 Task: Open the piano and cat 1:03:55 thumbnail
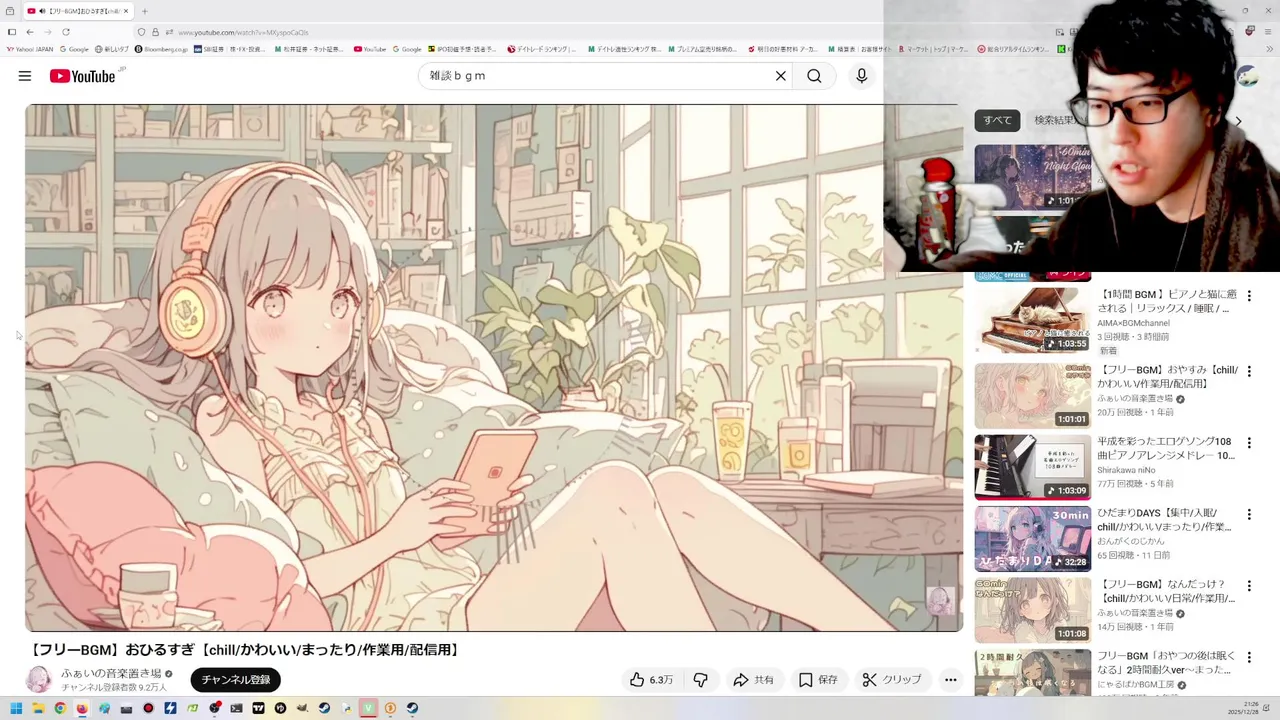click(x=1033, y=321)
